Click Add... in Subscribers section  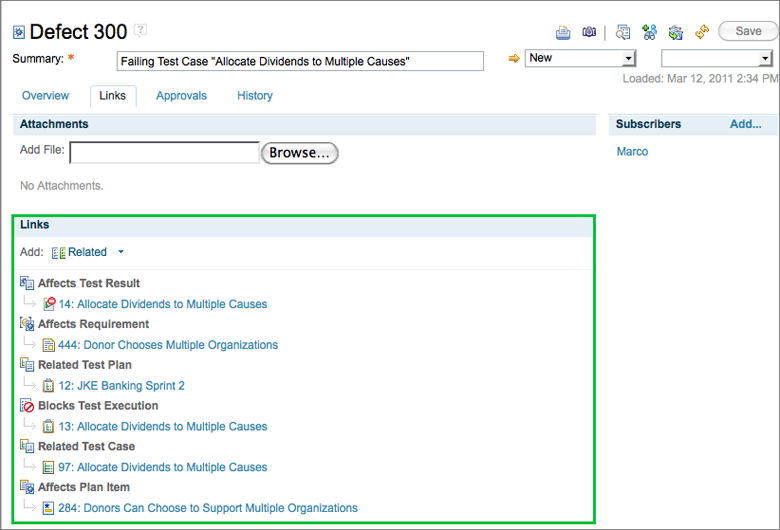pos(746,124)
